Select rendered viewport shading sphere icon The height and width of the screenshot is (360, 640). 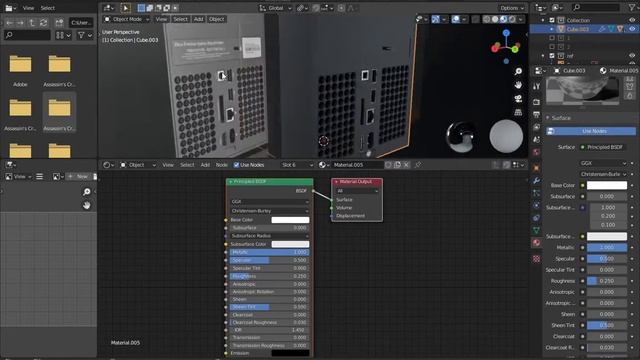512,19
